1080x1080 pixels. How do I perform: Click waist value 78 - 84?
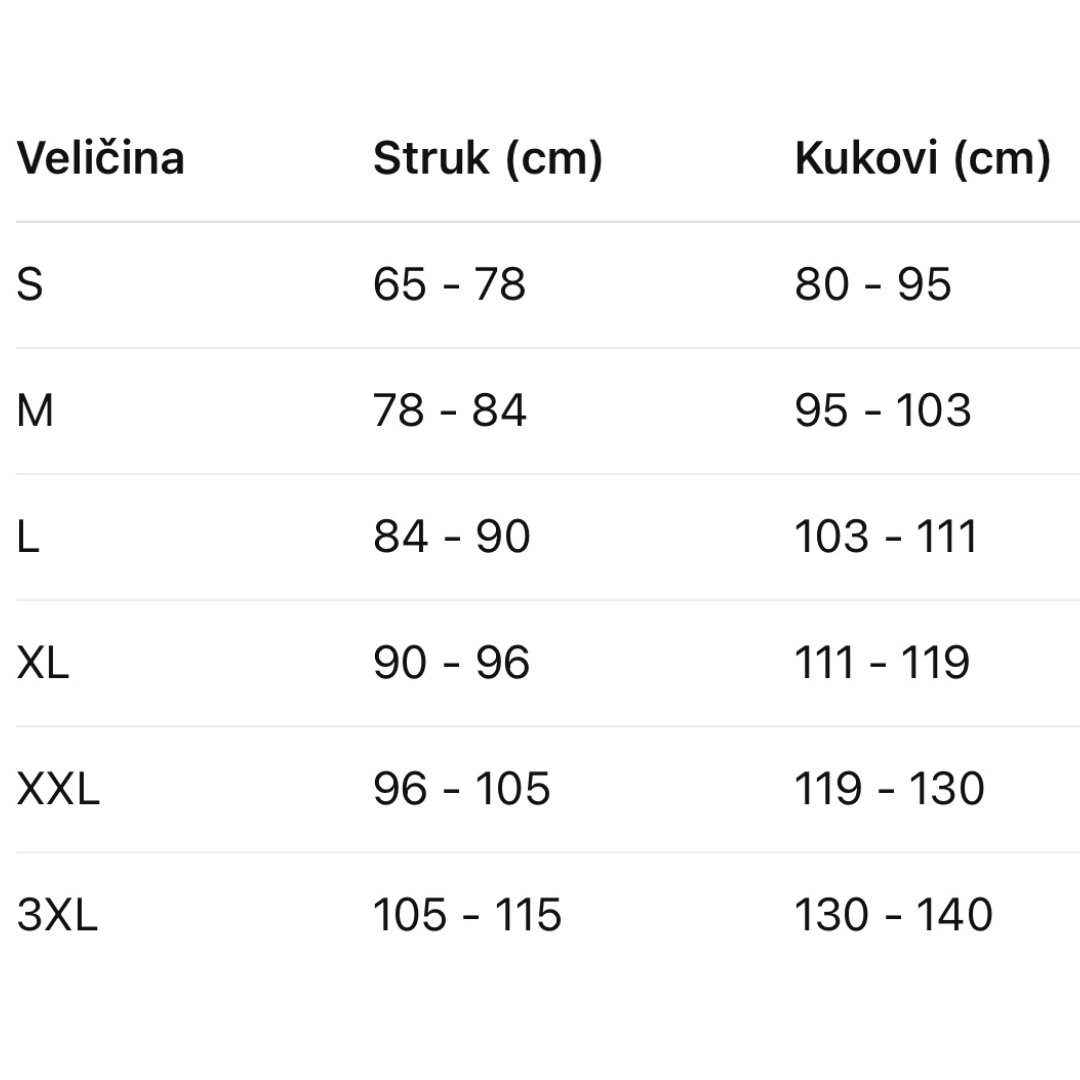coord(449,411)
